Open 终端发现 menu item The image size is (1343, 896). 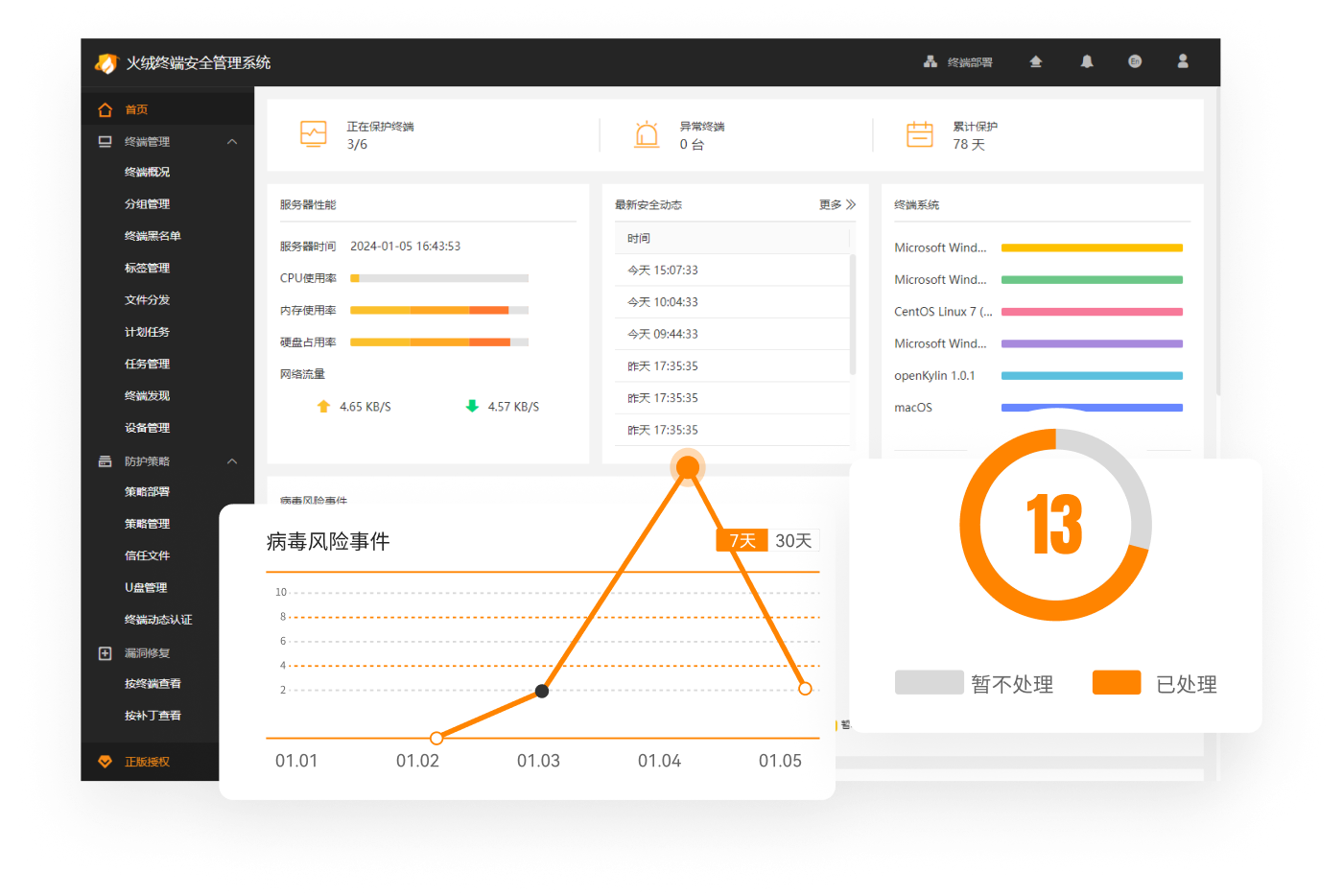(147, 396)
